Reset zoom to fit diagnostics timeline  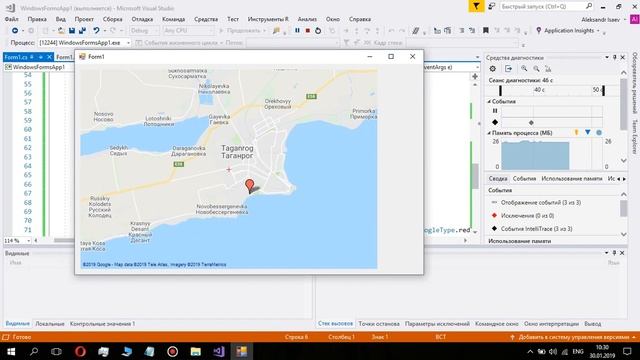click(548, 69)
